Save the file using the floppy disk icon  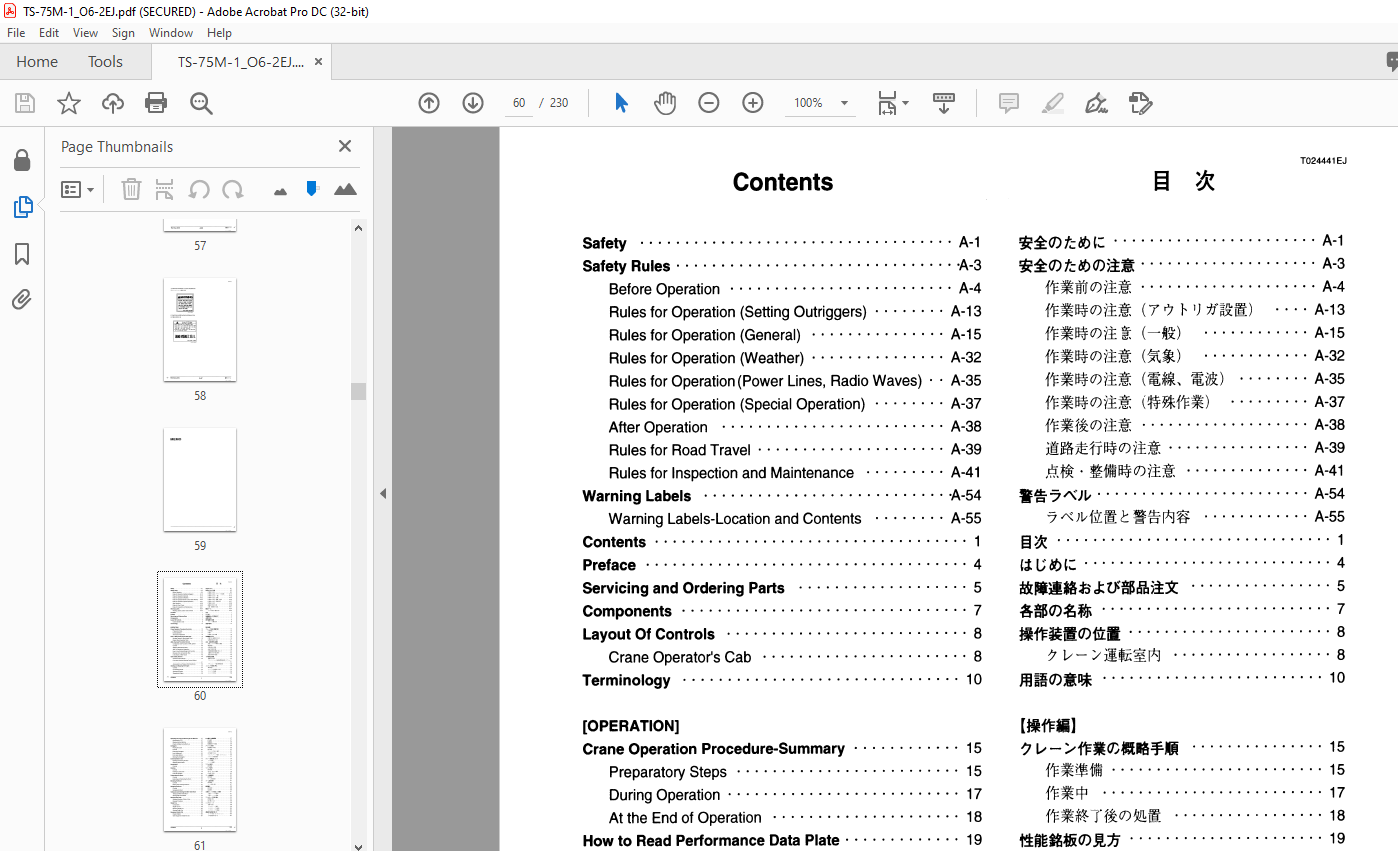[25, 103]
